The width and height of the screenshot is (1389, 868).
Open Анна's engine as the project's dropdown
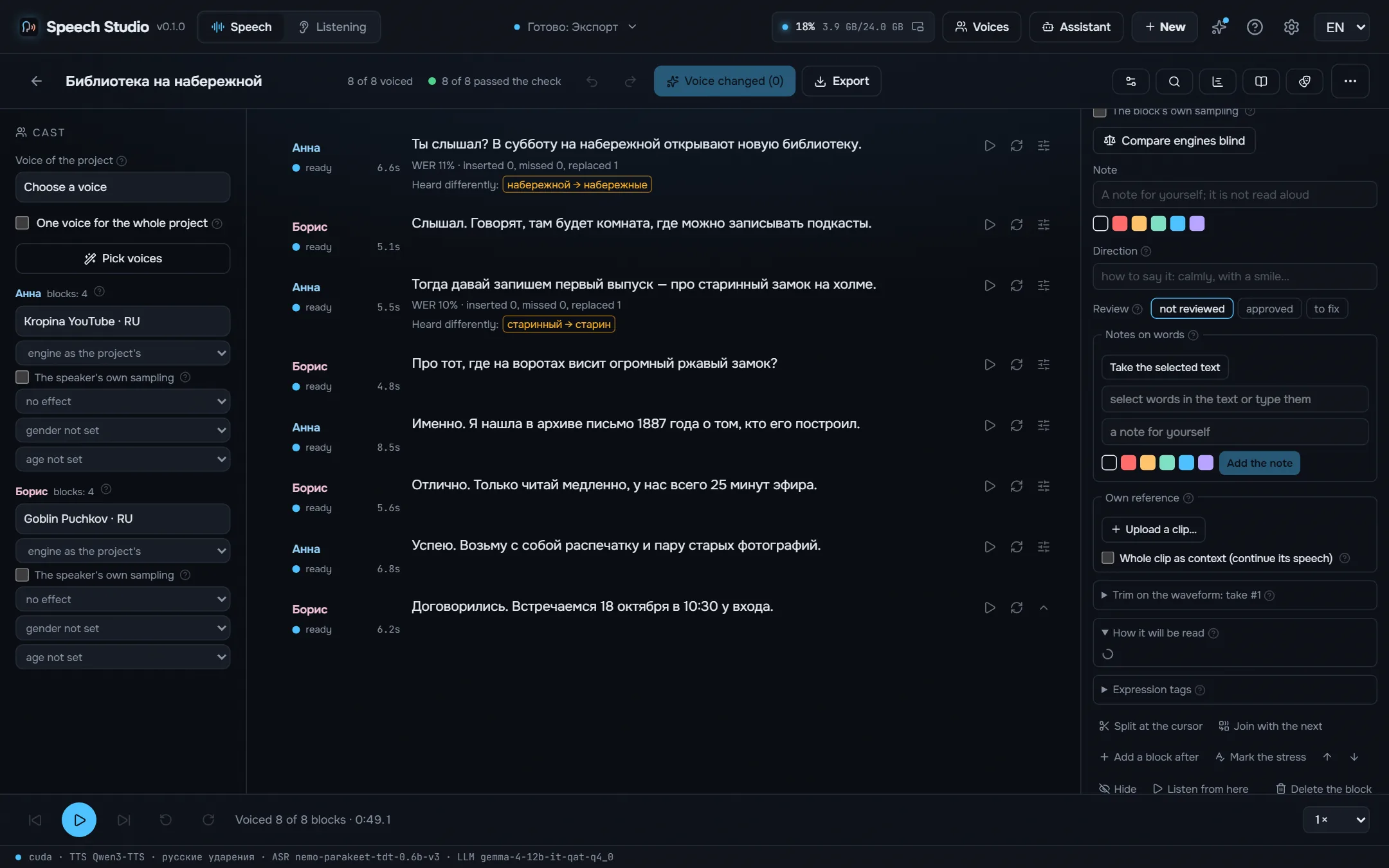point(123,353)
